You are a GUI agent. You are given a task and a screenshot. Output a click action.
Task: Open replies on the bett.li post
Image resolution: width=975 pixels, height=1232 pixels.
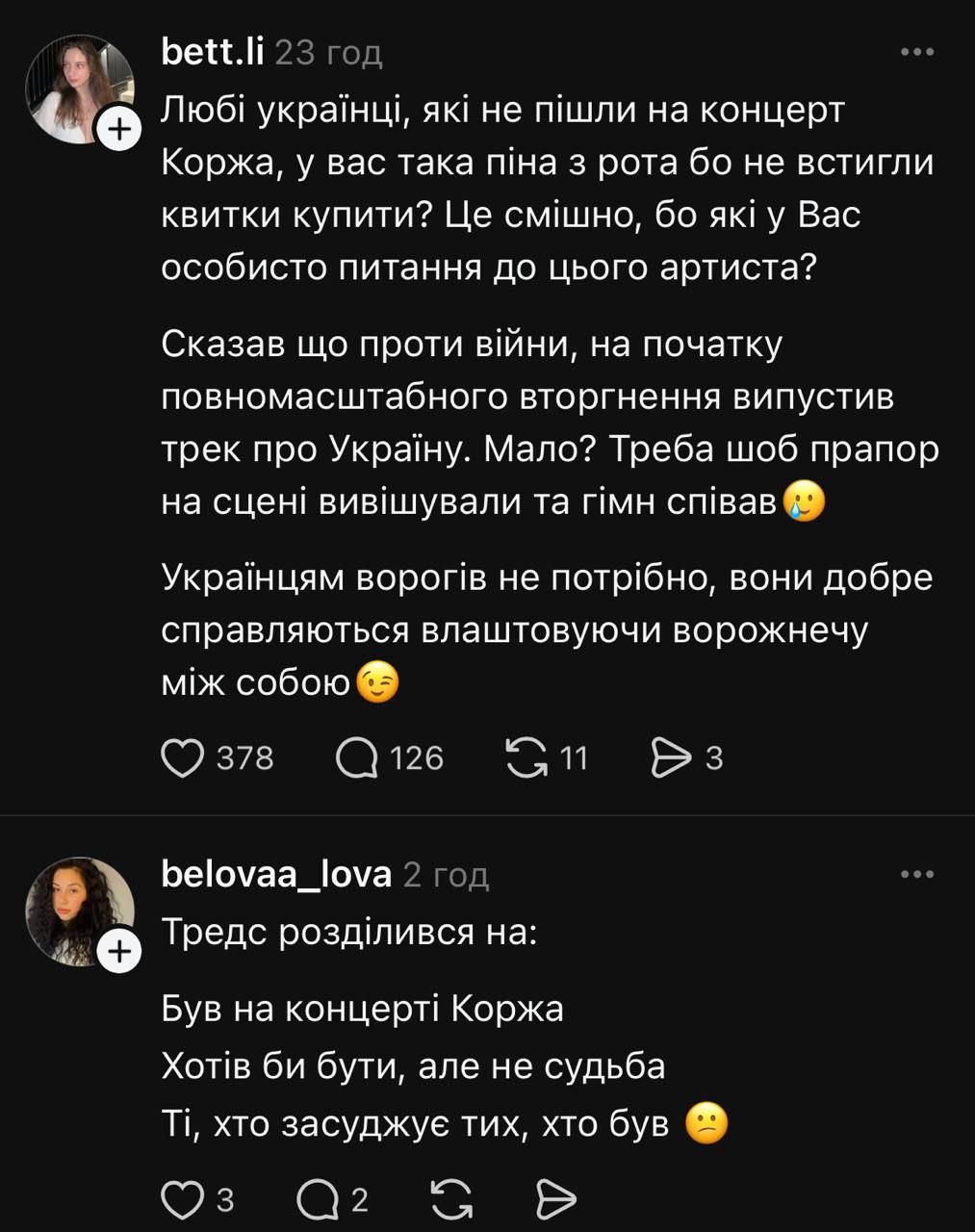click(x=357, y=758)
